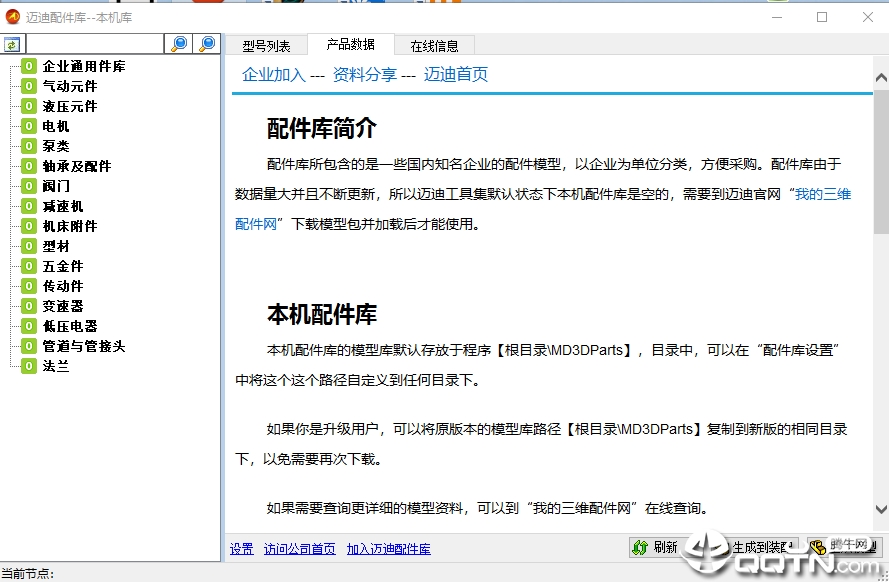Switch to 型号列表 tab

[266, 46]
